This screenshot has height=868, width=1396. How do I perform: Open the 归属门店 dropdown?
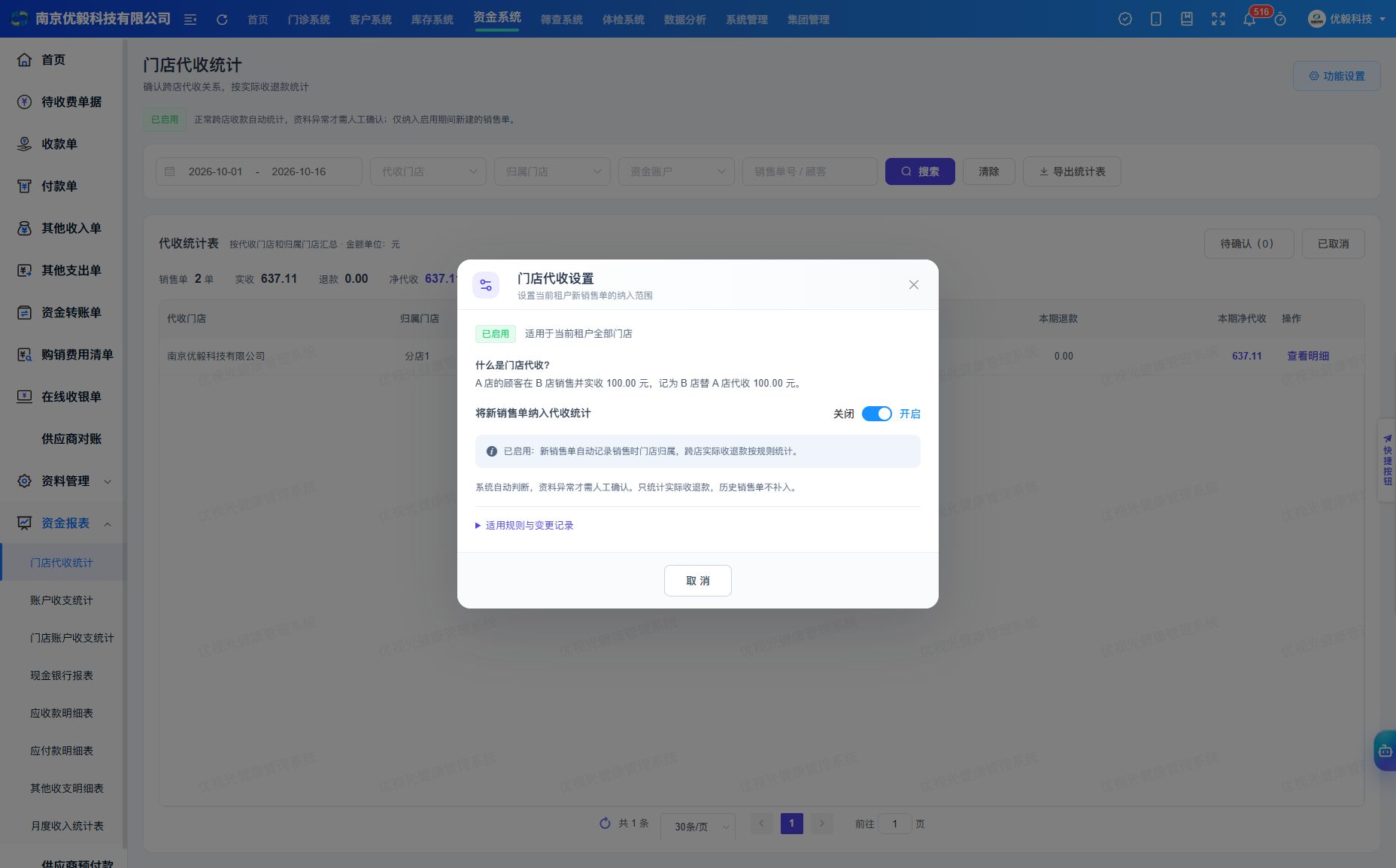point(553,171)
